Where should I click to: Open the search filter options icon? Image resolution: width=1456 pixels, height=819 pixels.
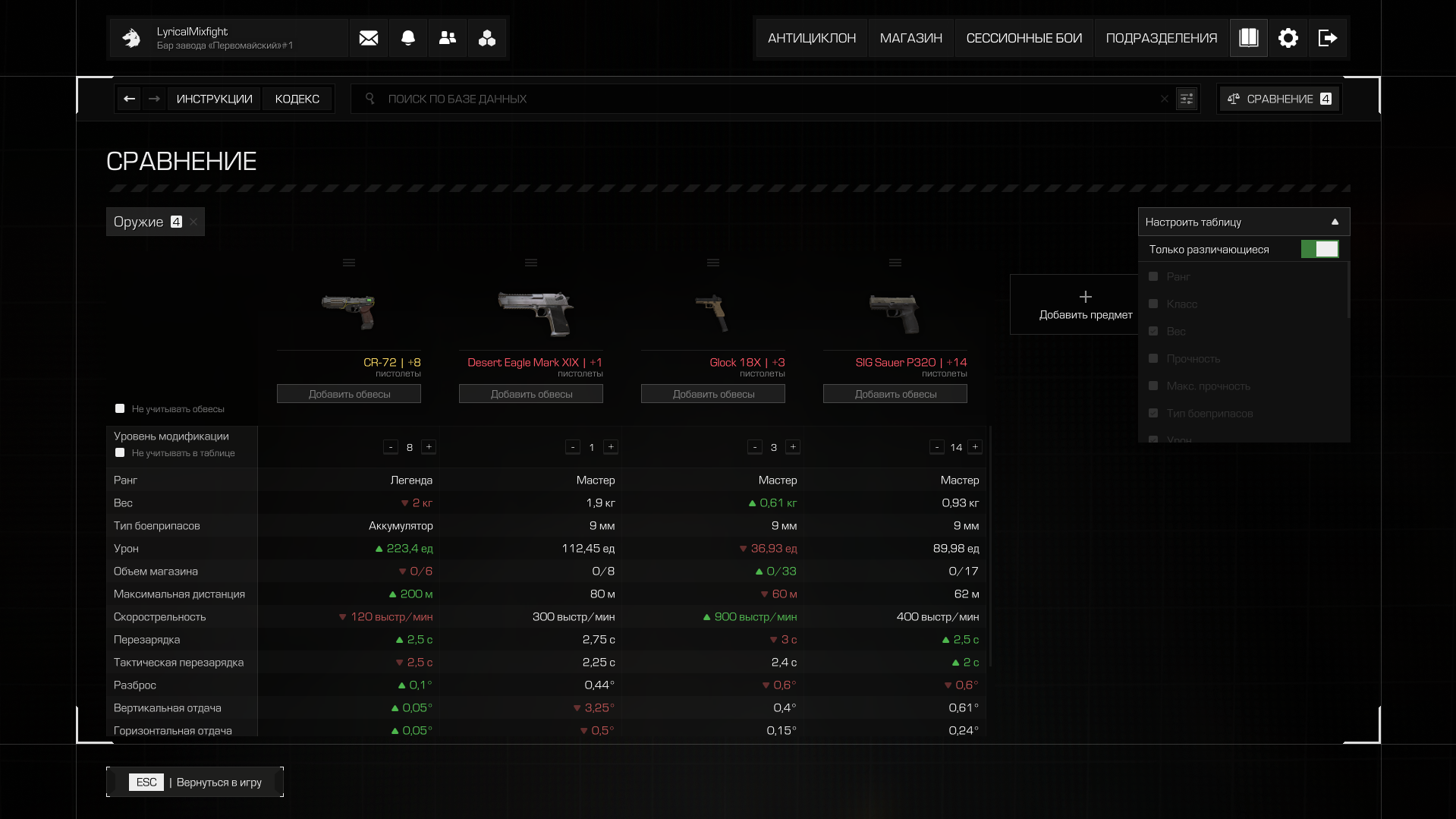coord(1187,99)
